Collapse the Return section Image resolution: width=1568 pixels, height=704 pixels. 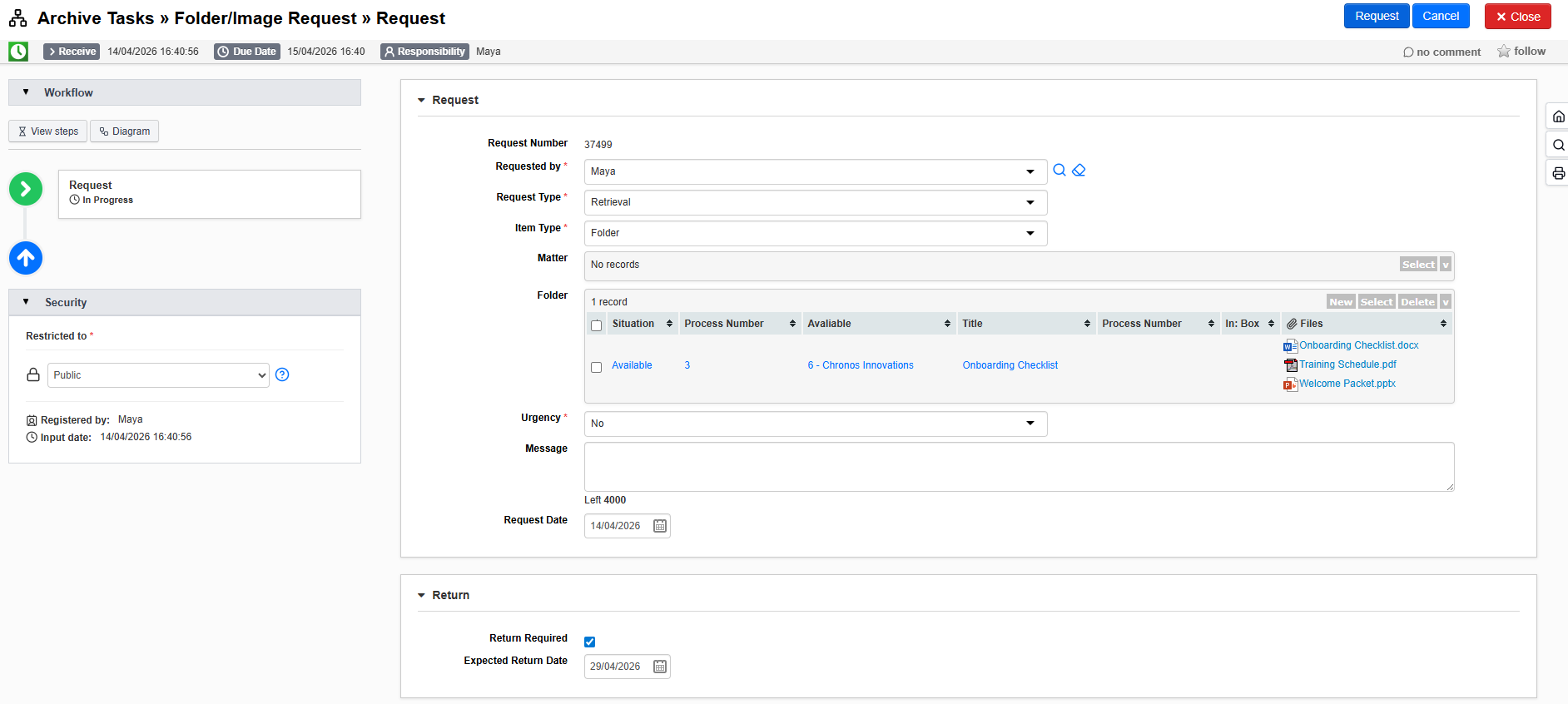421,595
